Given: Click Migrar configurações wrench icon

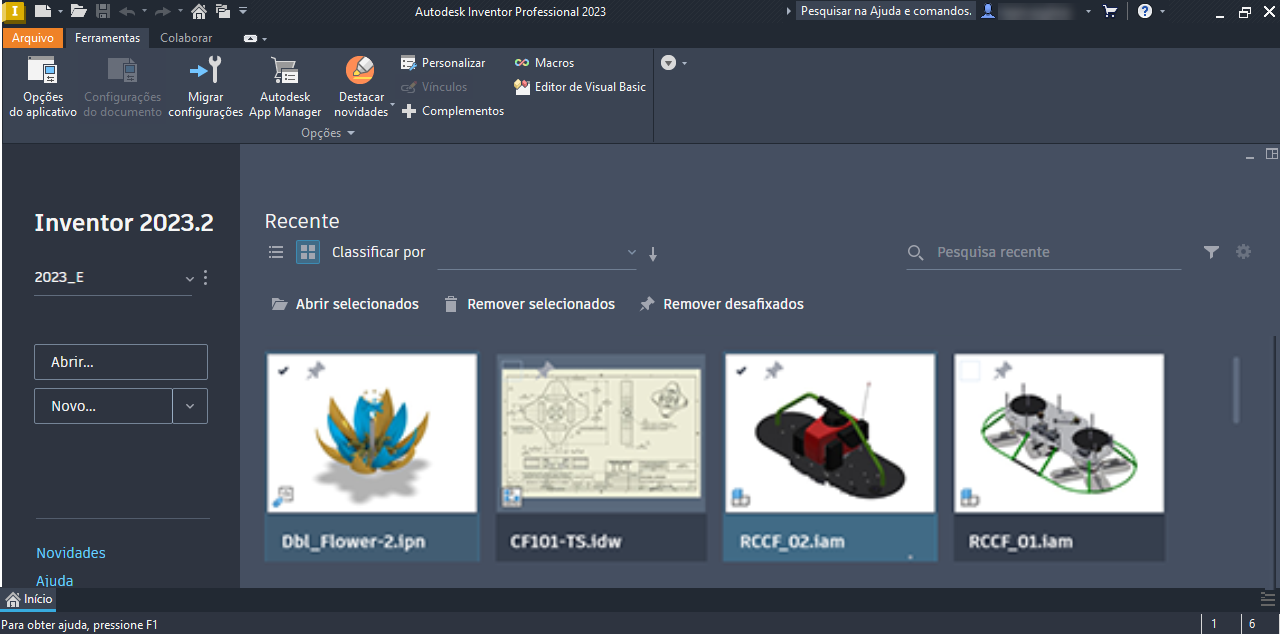Looking at the screenshot, I should tap(205, 70).
